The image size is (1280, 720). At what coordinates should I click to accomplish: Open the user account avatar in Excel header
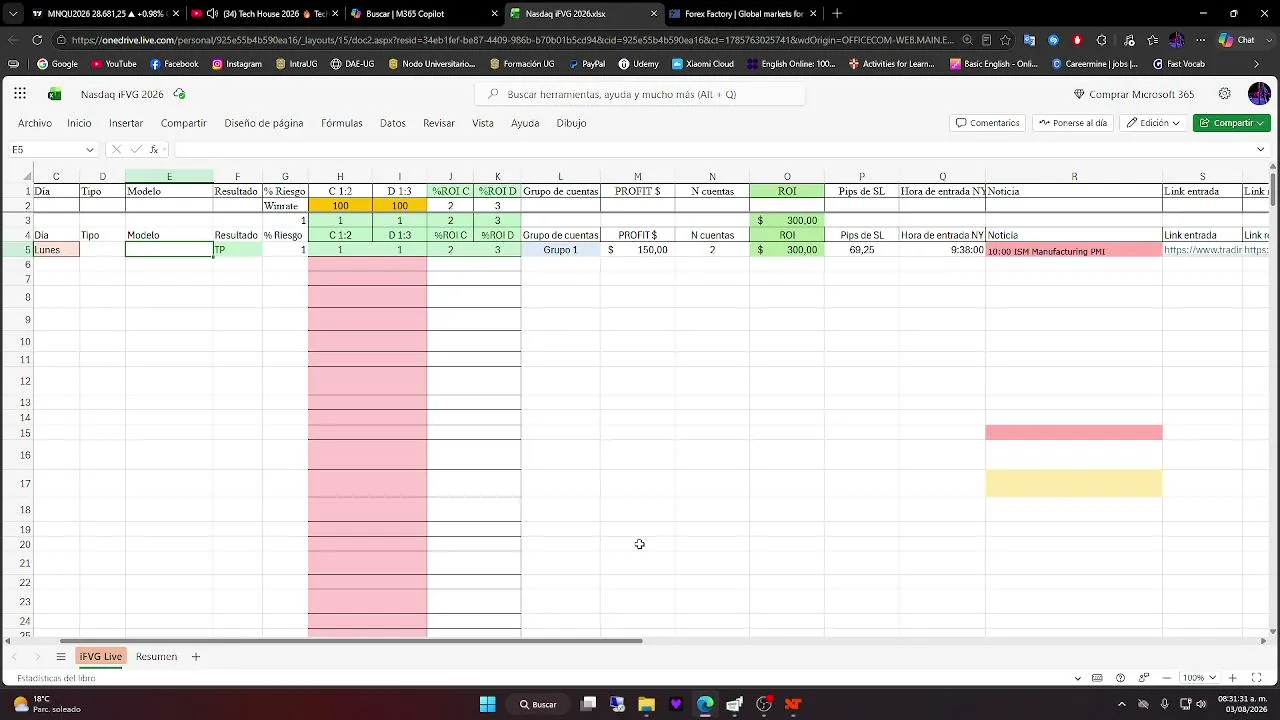click(x=1259, y=94)
